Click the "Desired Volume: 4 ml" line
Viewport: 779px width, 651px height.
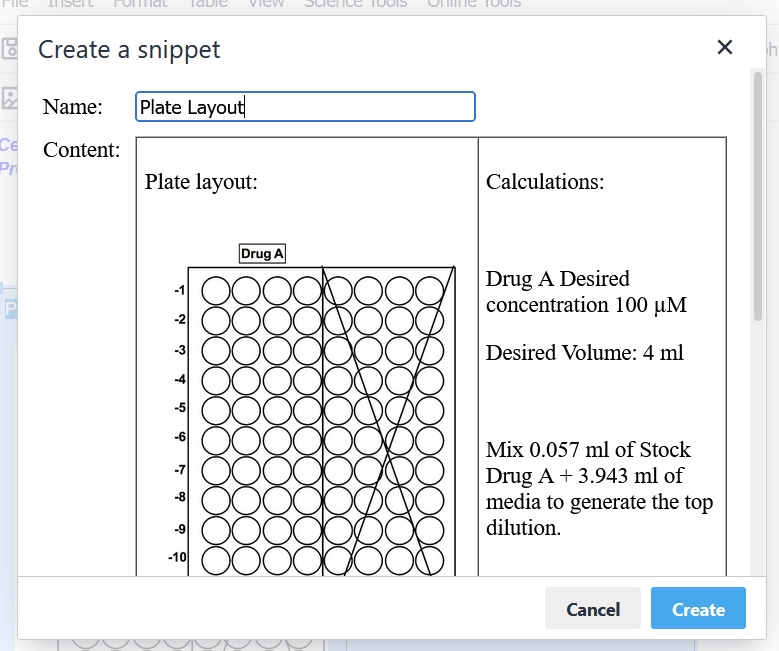(x=585, y=352)
